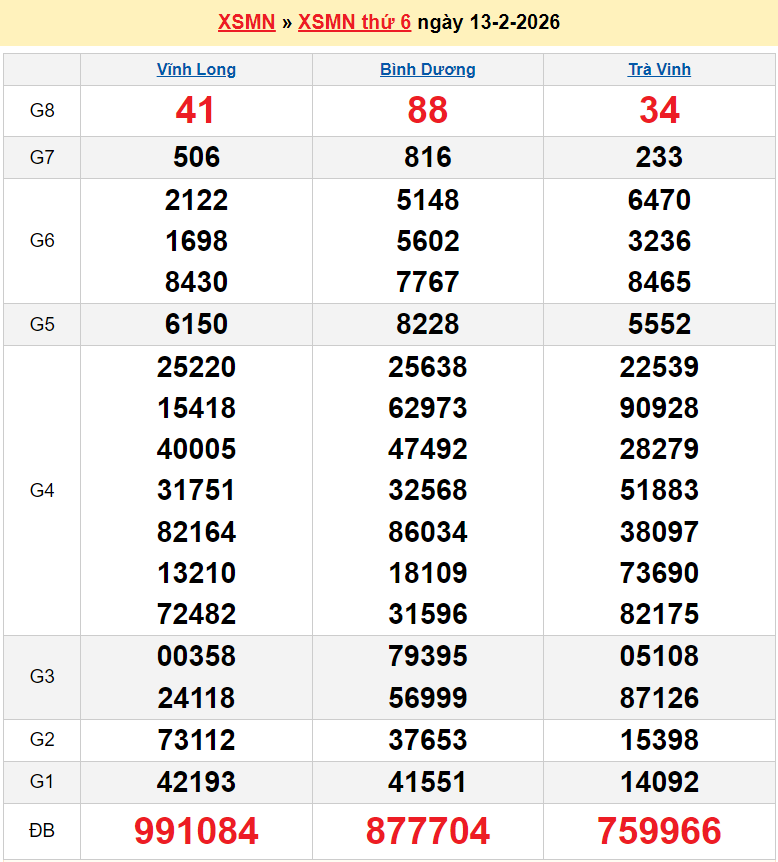Click the G2 number 37653
778x862 pixels.
(x=427, y=740)
